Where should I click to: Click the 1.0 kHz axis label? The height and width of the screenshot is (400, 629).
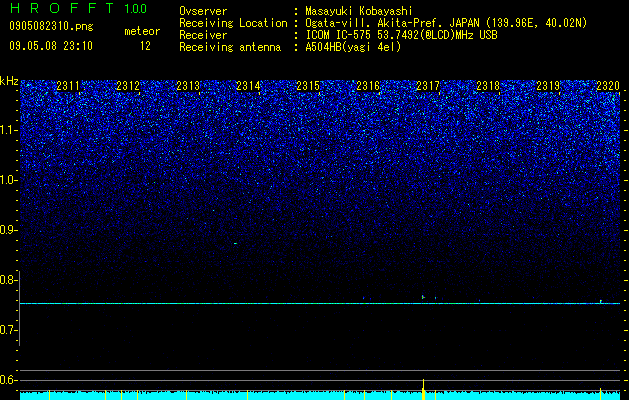(x=9, y=180)
